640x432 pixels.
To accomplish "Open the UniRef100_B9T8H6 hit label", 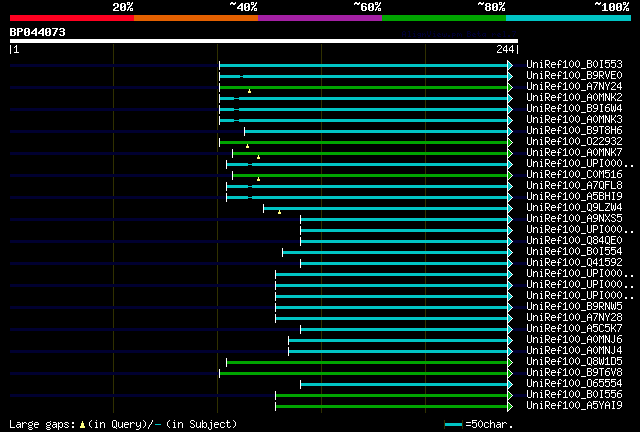I will tap(574, 131).
